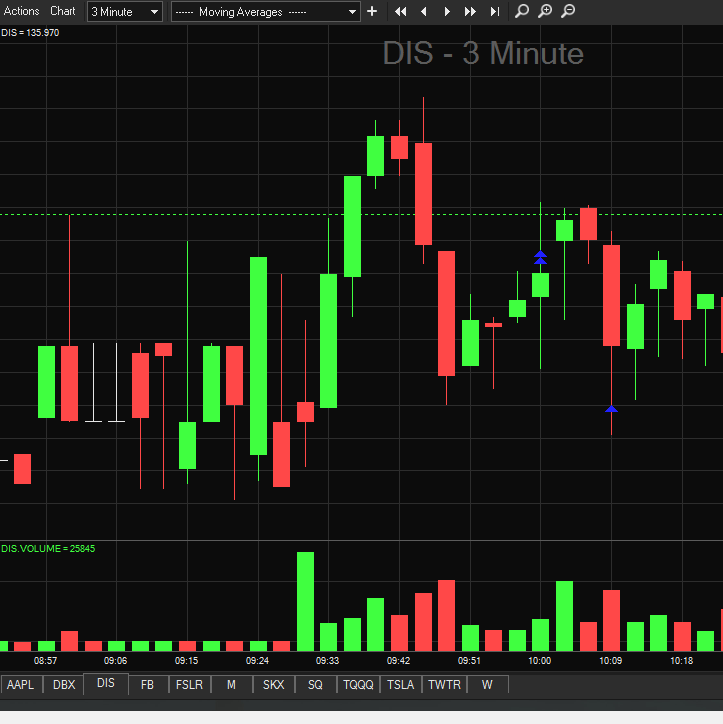This screenshot has height=724, width=723.
Task: Select the DIS tab
Action: pos(106,683)
